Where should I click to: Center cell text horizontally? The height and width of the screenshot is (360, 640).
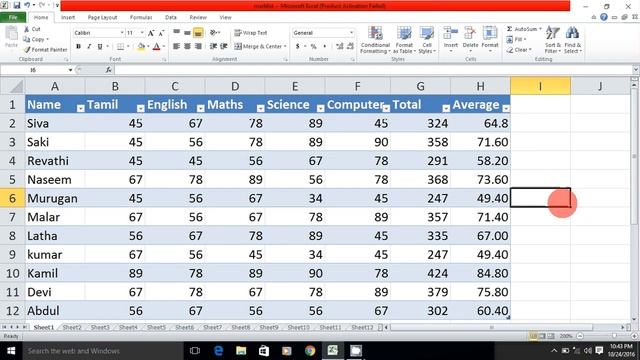click(x=187, y=47)
